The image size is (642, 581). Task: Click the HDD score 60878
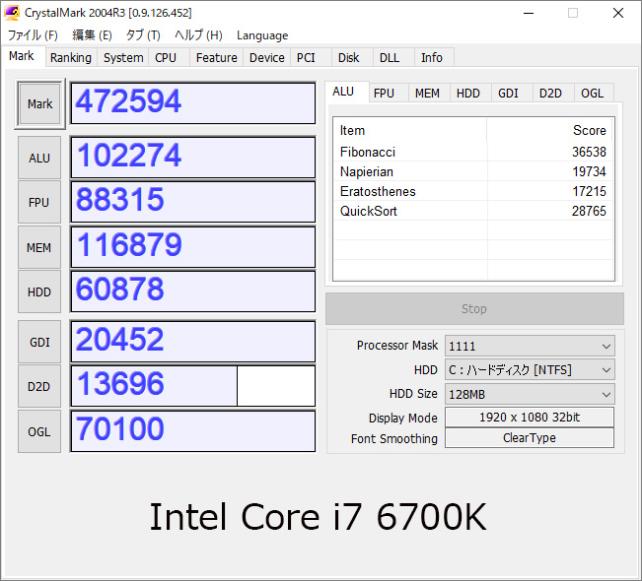coord(193,291)
